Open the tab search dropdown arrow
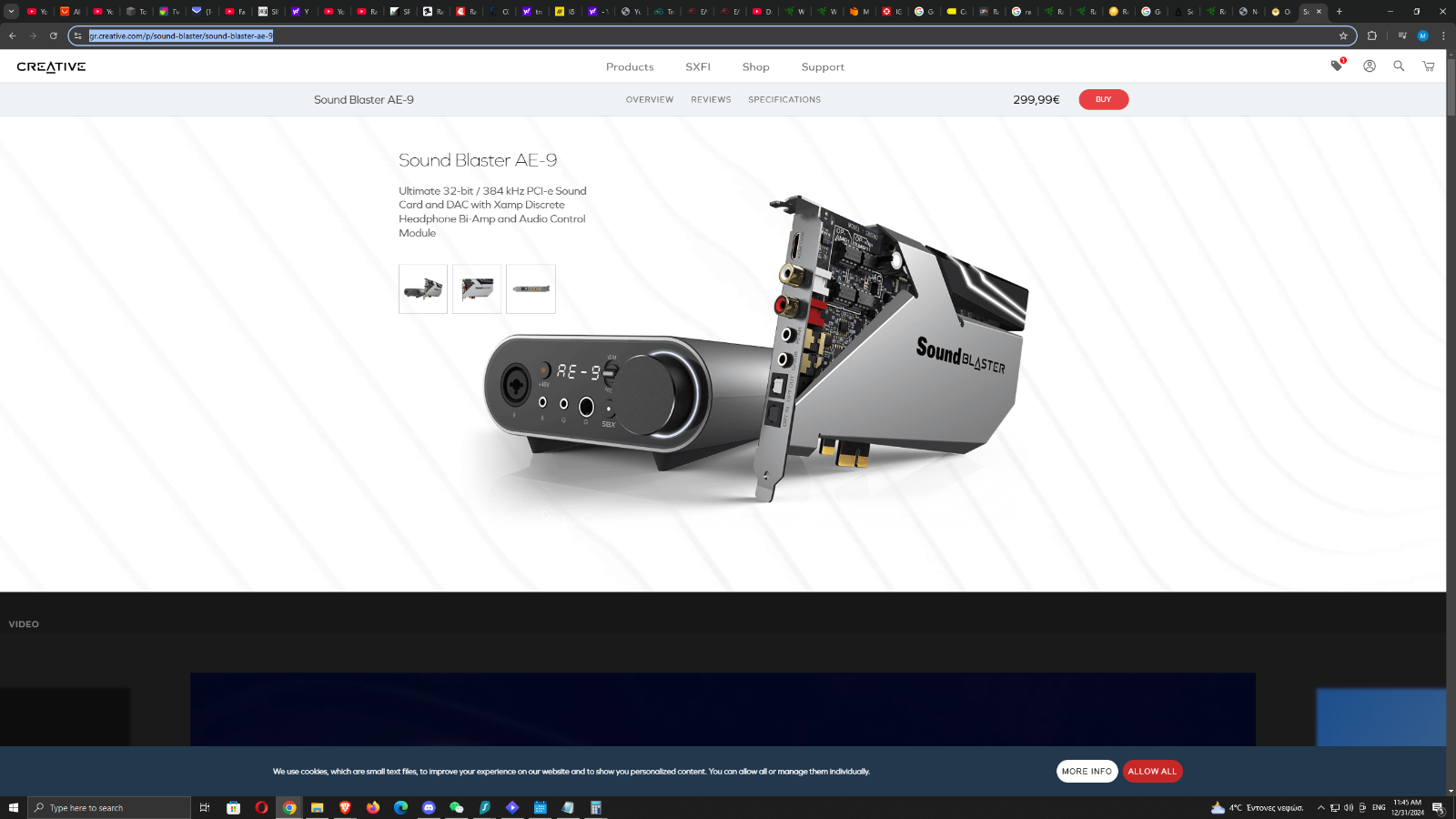The width and height of the screenshot is (1456, 819). tap(11, 12)
